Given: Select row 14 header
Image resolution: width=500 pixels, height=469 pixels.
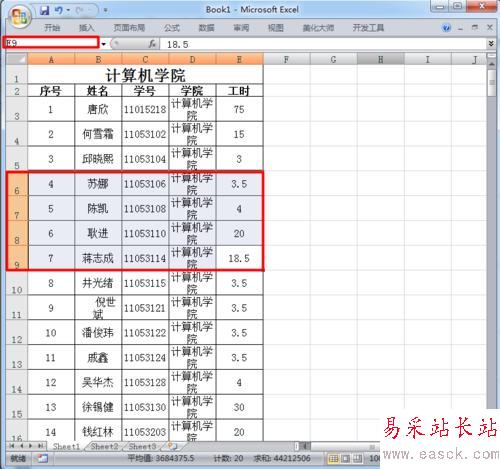Looking at the screenshot, I should [17, 382].
